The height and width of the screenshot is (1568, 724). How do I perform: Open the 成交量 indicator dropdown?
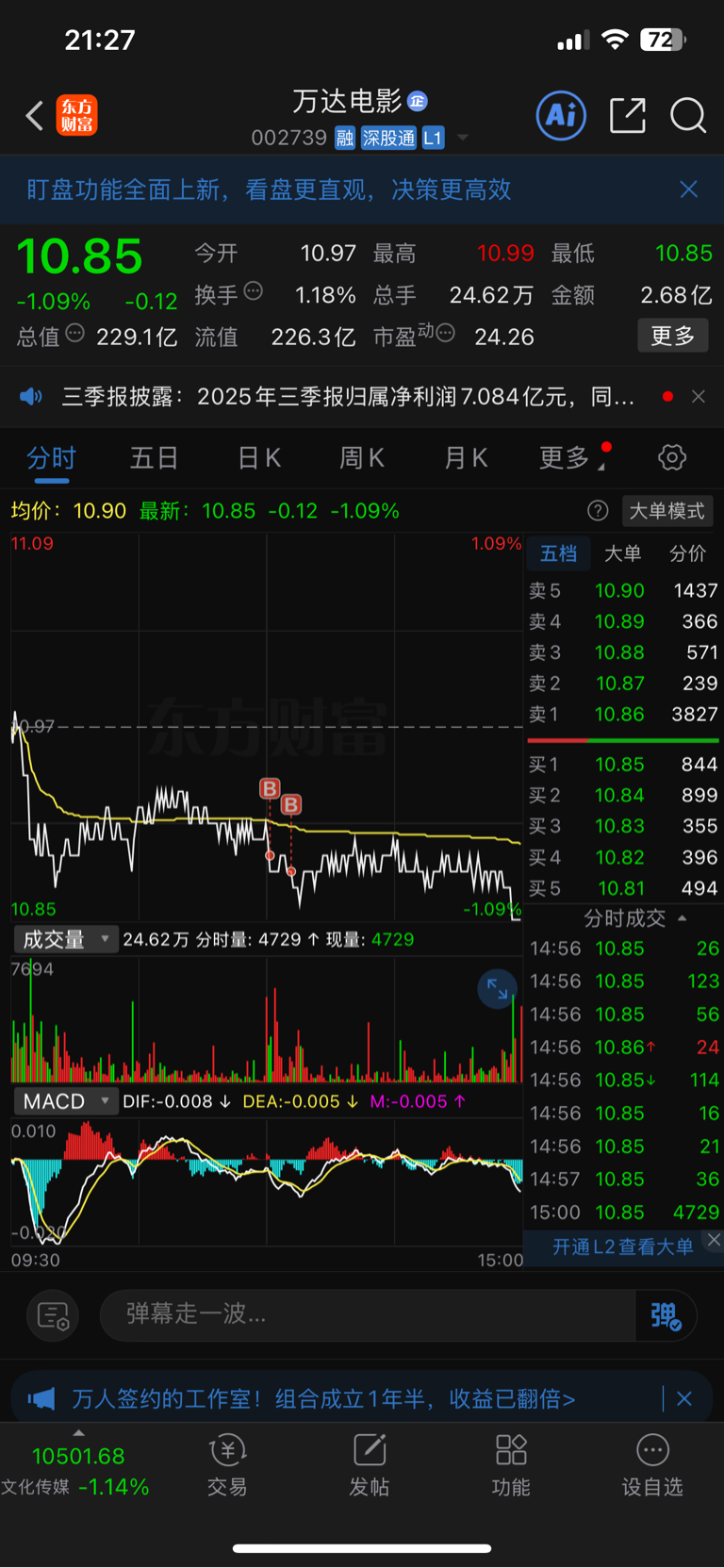pyautogui.click(x=64, y=939)
